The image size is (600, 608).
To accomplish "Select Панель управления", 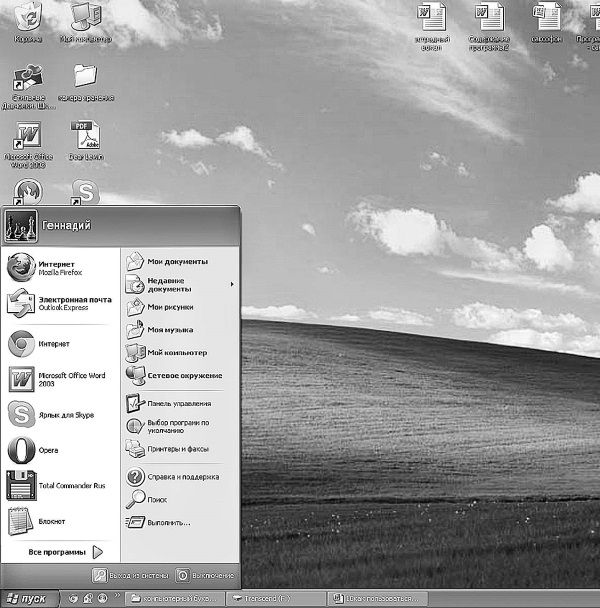I will pyautogui.click(x=178, y=403).
